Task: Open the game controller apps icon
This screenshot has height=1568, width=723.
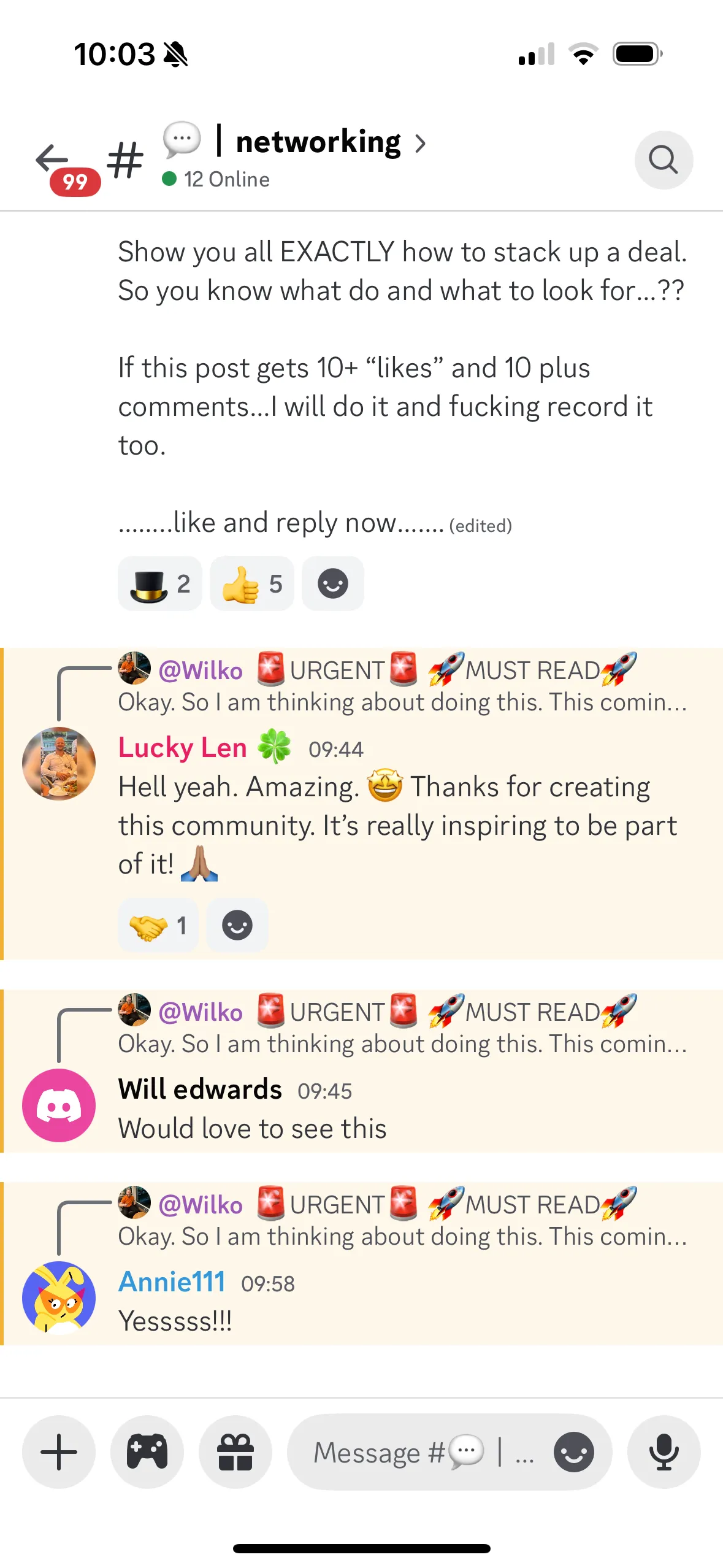Action: [147, 1451]
